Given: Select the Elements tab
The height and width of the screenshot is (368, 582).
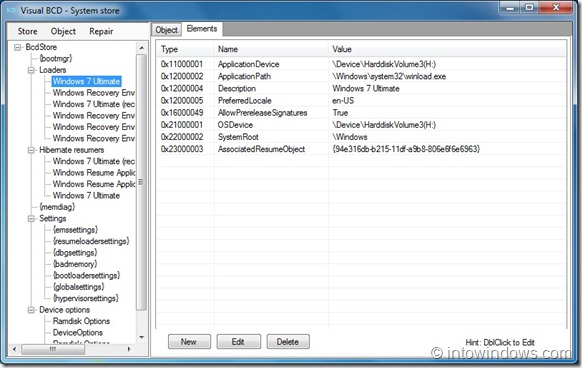Looking at the screenshot, I should (202, 29).
